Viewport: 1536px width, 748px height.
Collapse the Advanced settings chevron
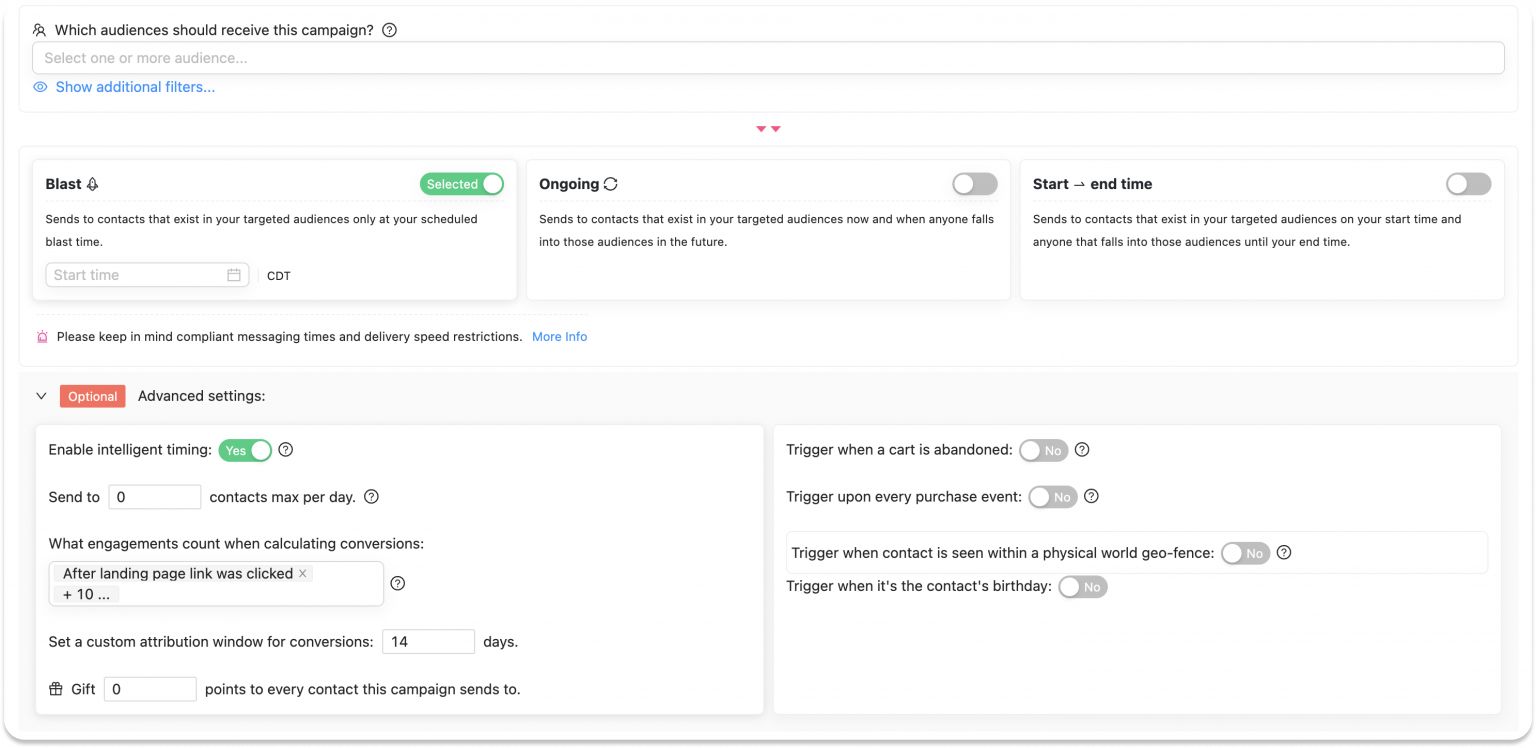[41, 396]
